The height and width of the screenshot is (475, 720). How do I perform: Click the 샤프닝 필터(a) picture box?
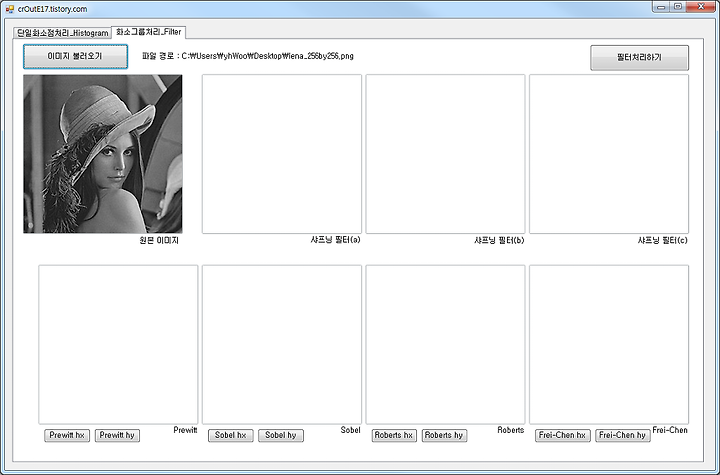(282, 154)
